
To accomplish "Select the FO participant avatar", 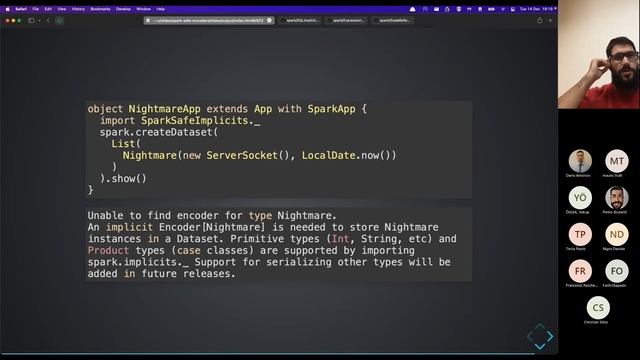I will (x=617, y=271).
